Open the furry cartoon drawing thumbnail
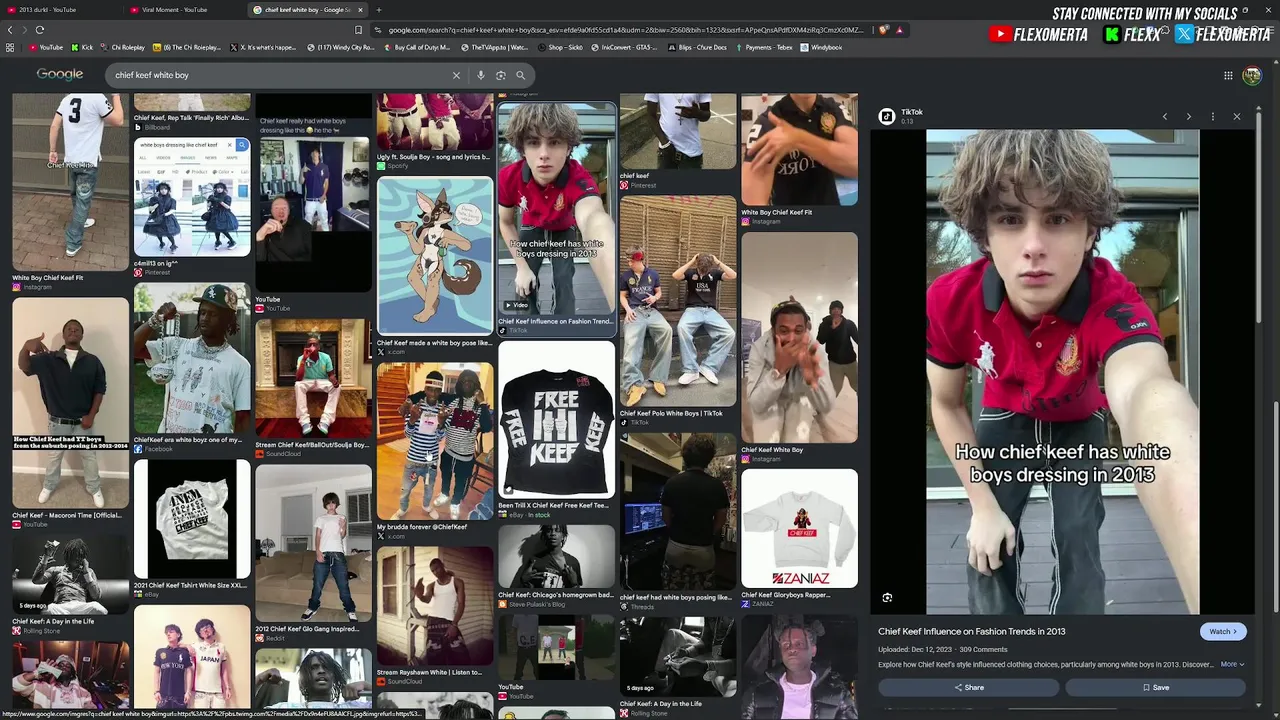Viewport: 1280px width, 720px height. click(x=435, y=256)
